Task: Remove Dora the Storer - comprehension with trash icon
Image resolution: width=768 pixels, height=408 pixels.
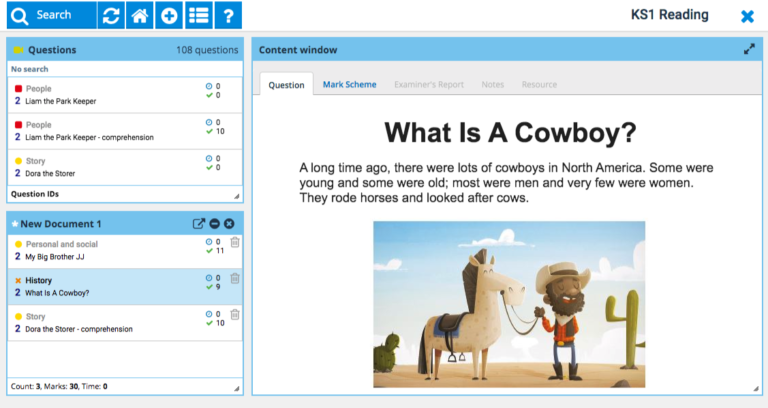Action: (235, 315)
